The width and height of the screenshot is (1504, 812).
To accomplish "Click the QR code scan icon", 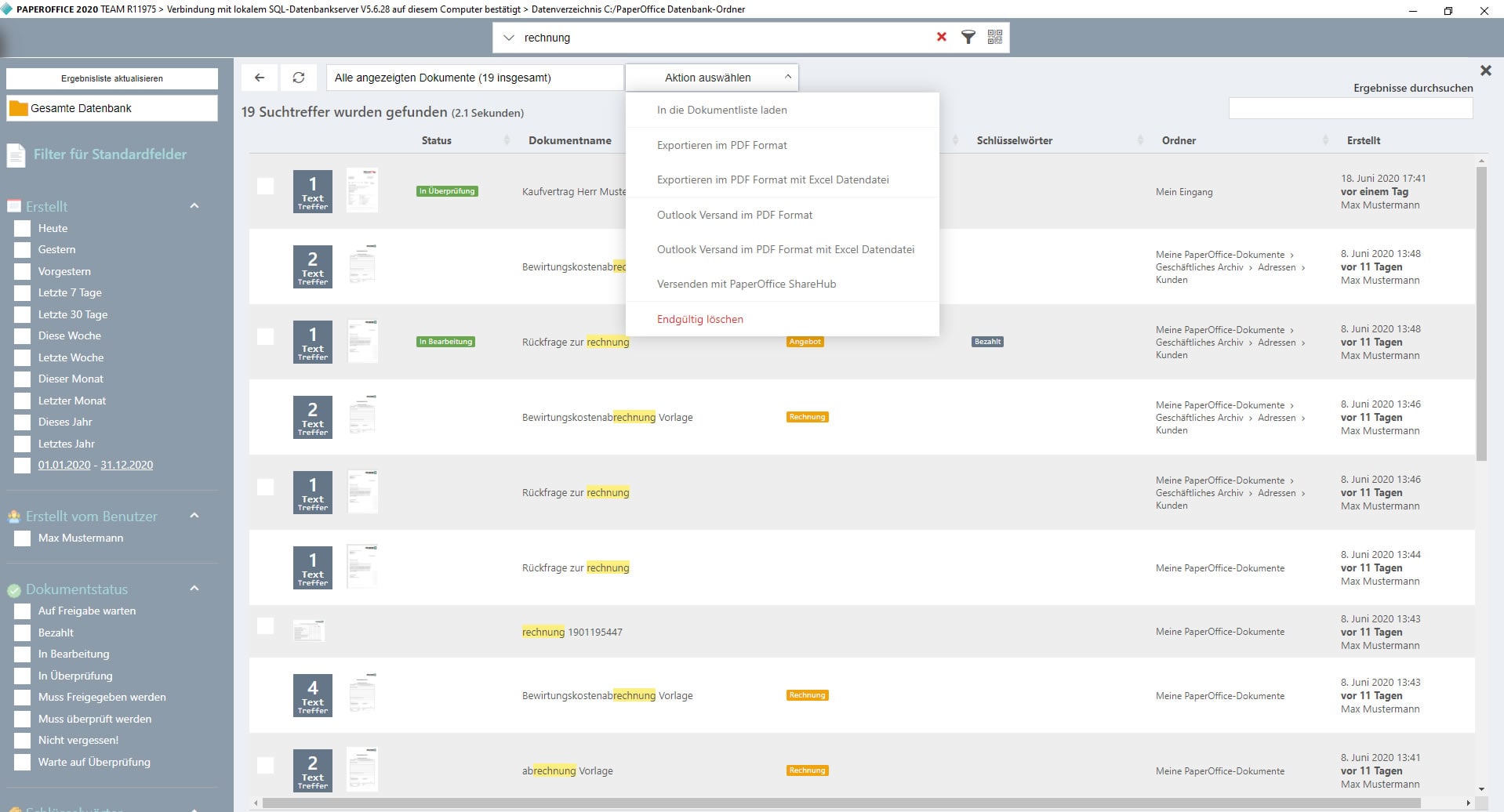I will pos(994,37).
